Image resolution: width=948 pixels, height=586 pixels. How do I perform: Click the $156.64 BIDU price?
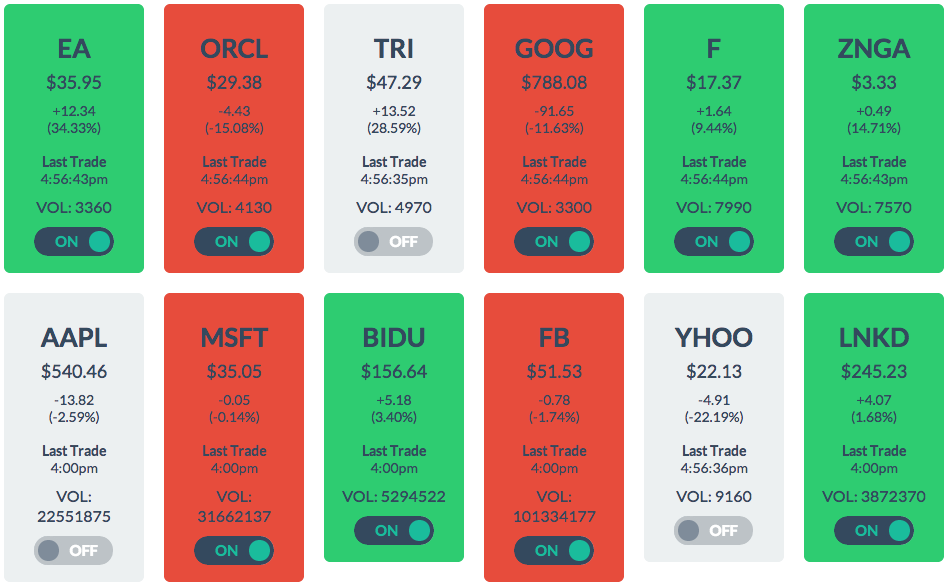click(394, 371)
